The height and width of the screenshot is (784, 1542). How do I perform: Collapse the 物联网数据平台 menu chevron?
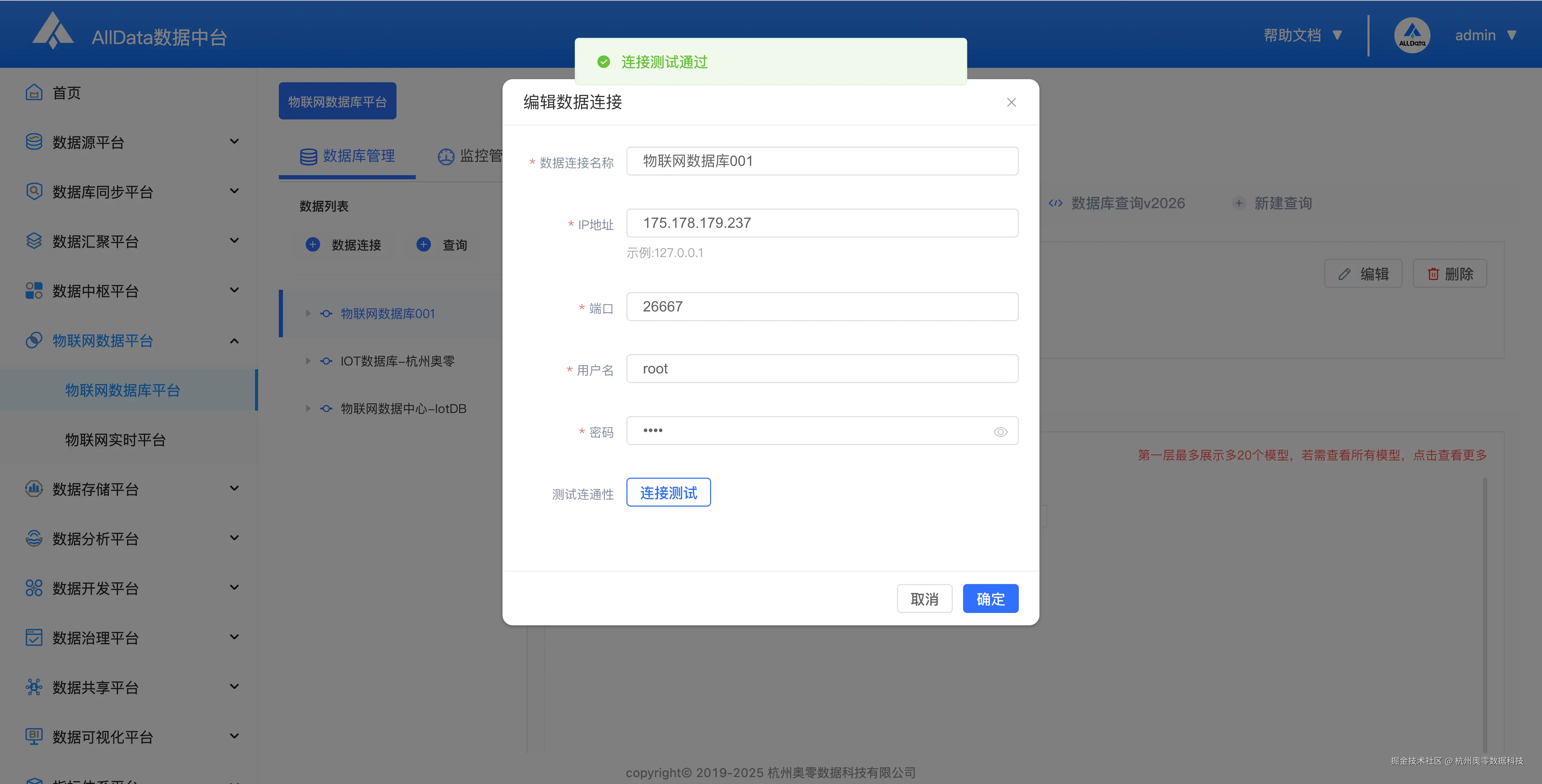[x=235, y=340]
